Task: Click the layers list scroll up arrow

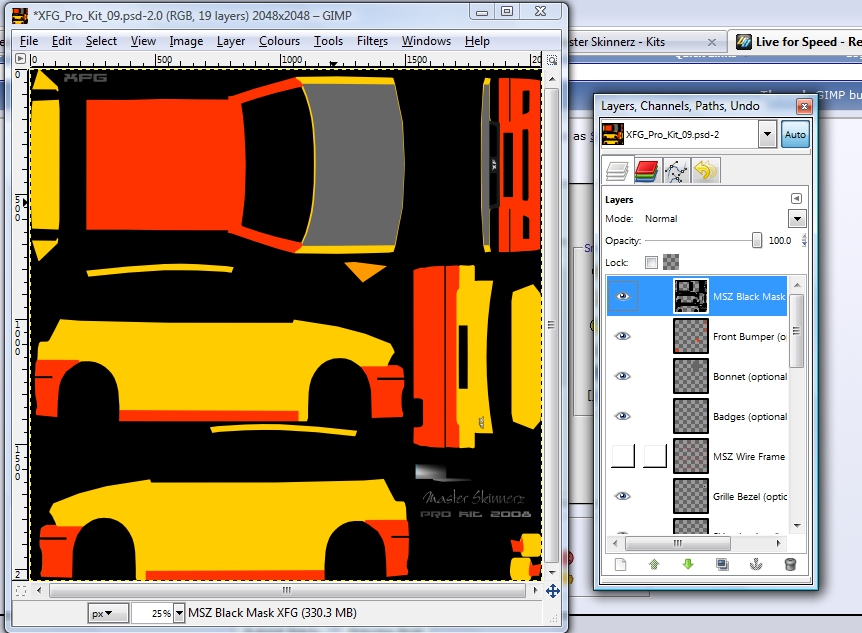Action: click(x=797, y=285)
